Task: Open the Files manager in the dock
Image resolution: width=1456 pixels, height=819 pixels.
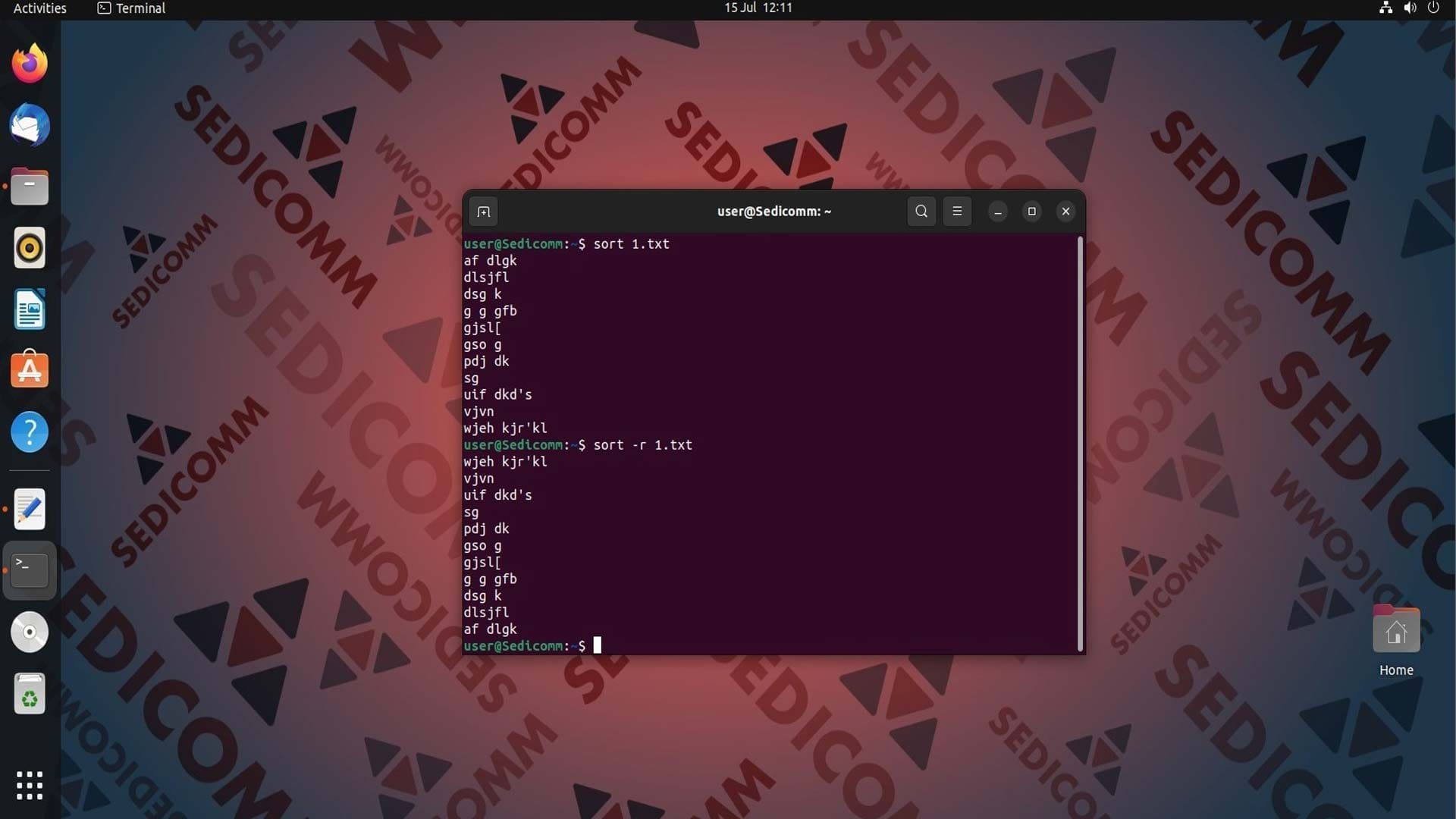Action: tap(30, 187)
